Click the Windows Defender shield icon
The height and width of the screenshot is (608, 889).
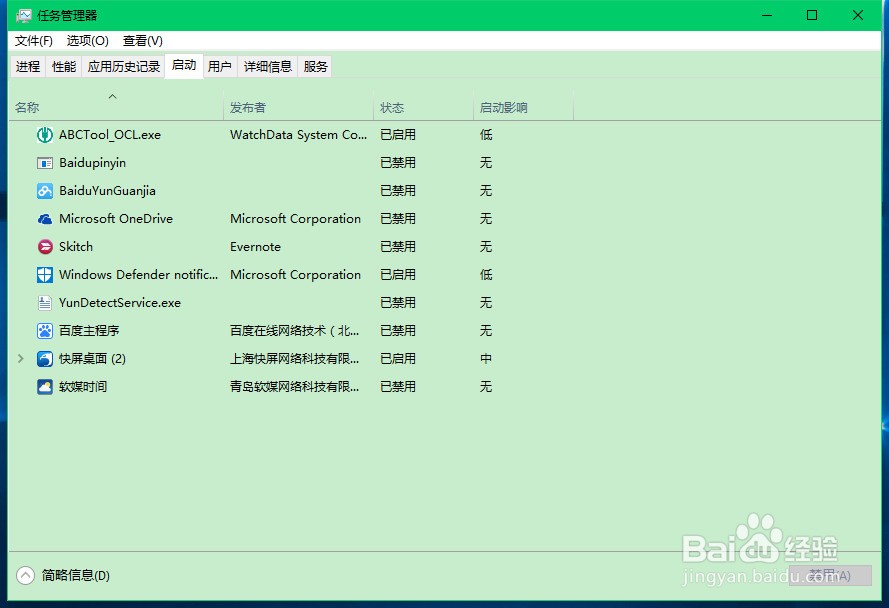click(x=45, y=275)
